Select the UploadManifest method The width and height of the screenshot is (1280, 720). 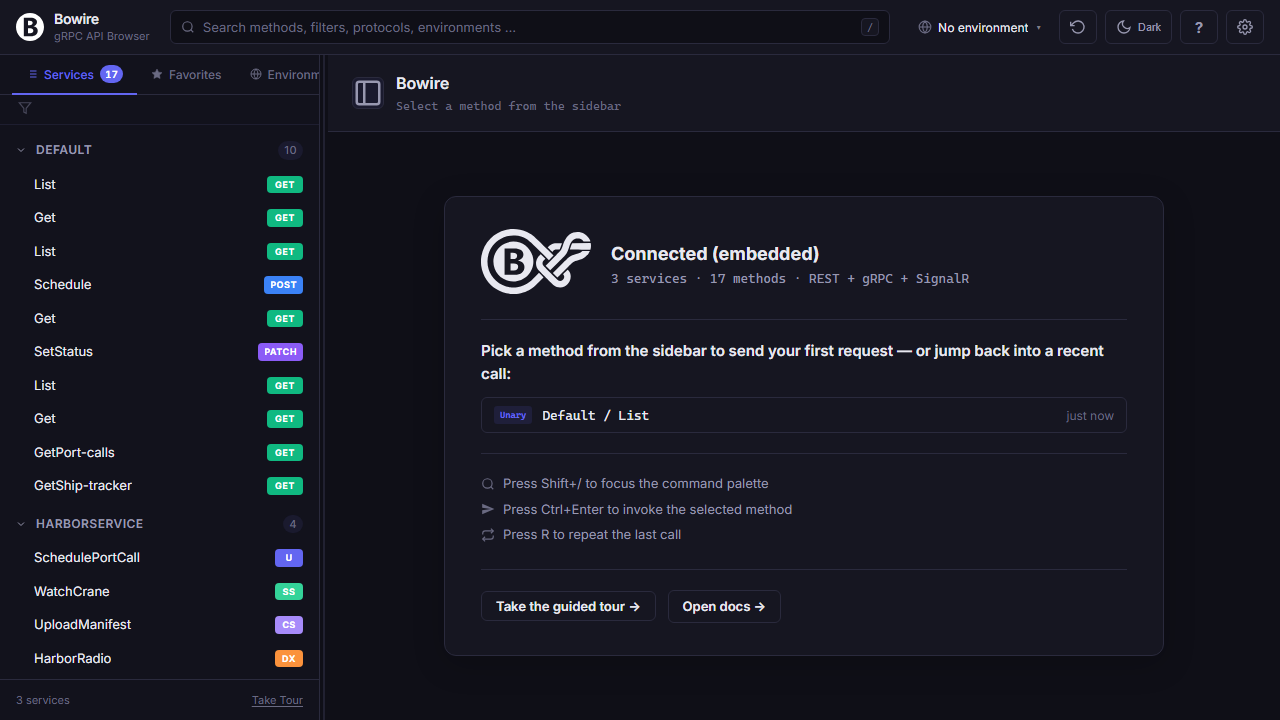coord(160,625)
